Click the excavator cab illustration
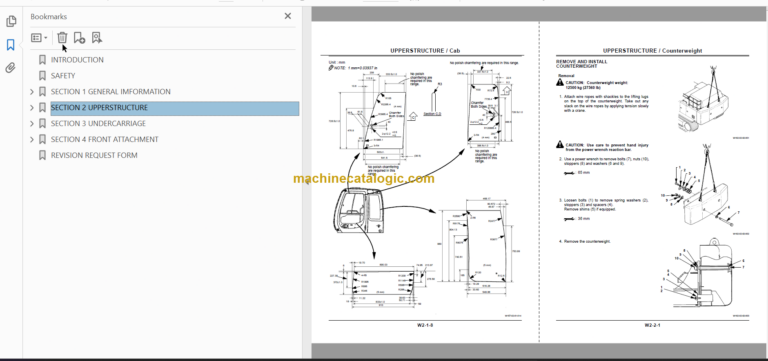This screenshot has width=768, height=361. point(359,212)
